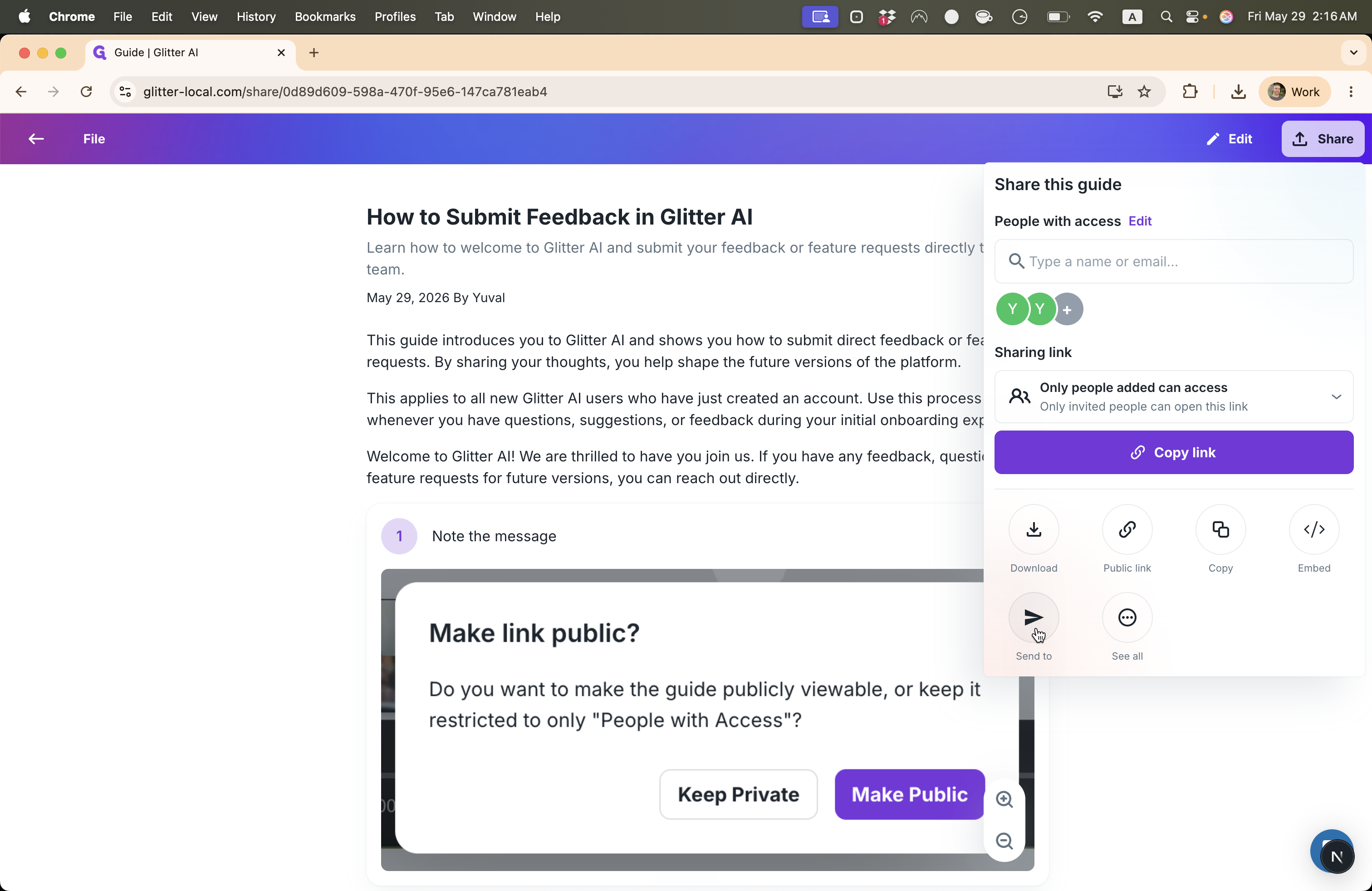Go back using the white arrow in header
The width and height of the screenshot is (1372, 891).
click(36, 139)
